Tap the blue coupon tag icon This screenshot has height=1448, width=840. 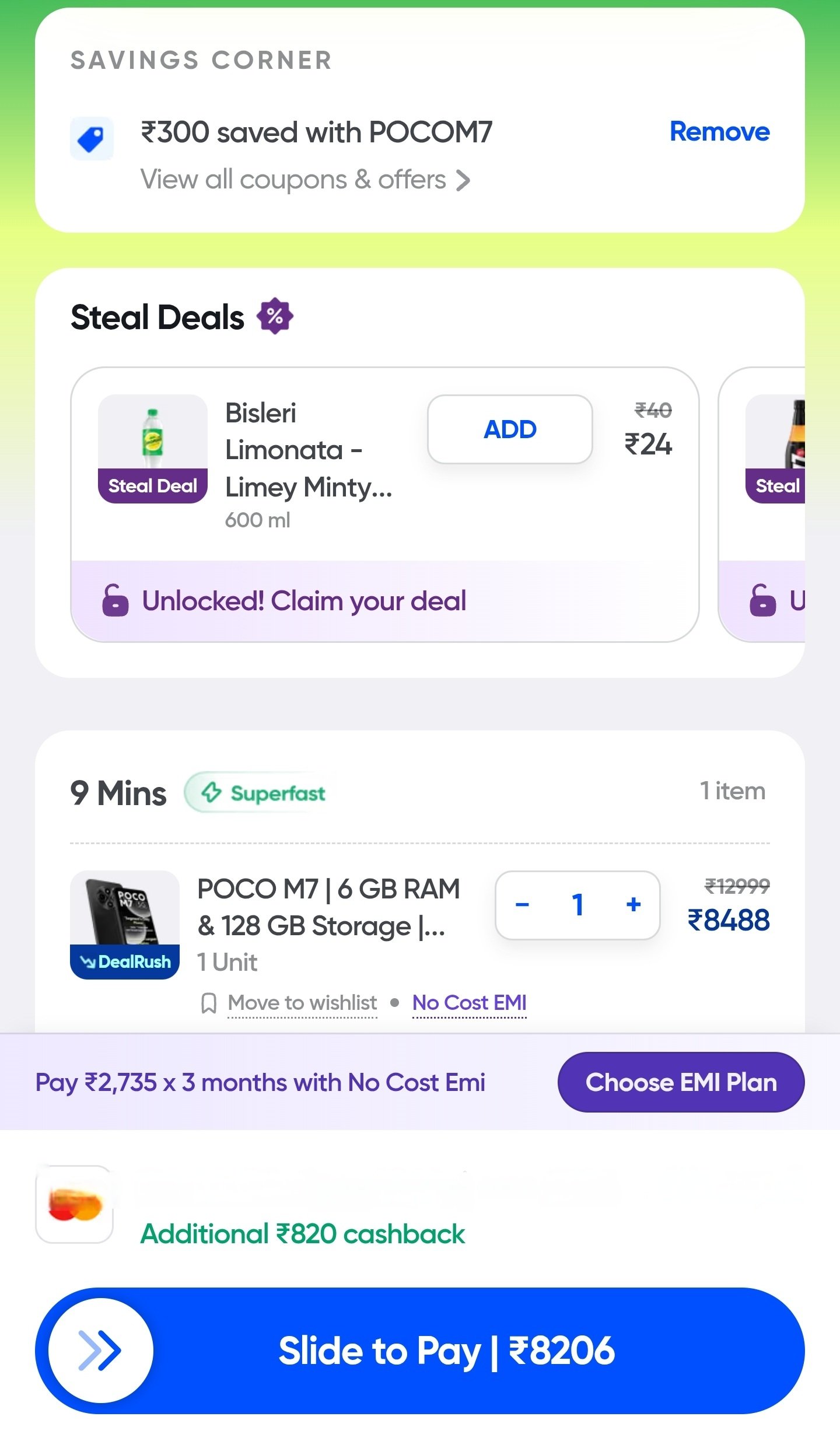tap(92, 138)
